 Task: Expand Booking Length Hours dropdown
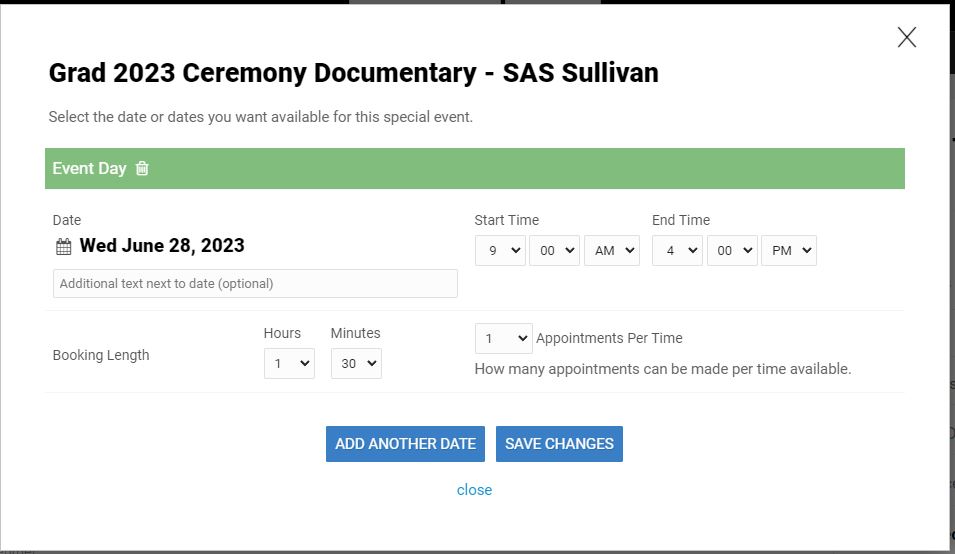click(x=289, y=363)
